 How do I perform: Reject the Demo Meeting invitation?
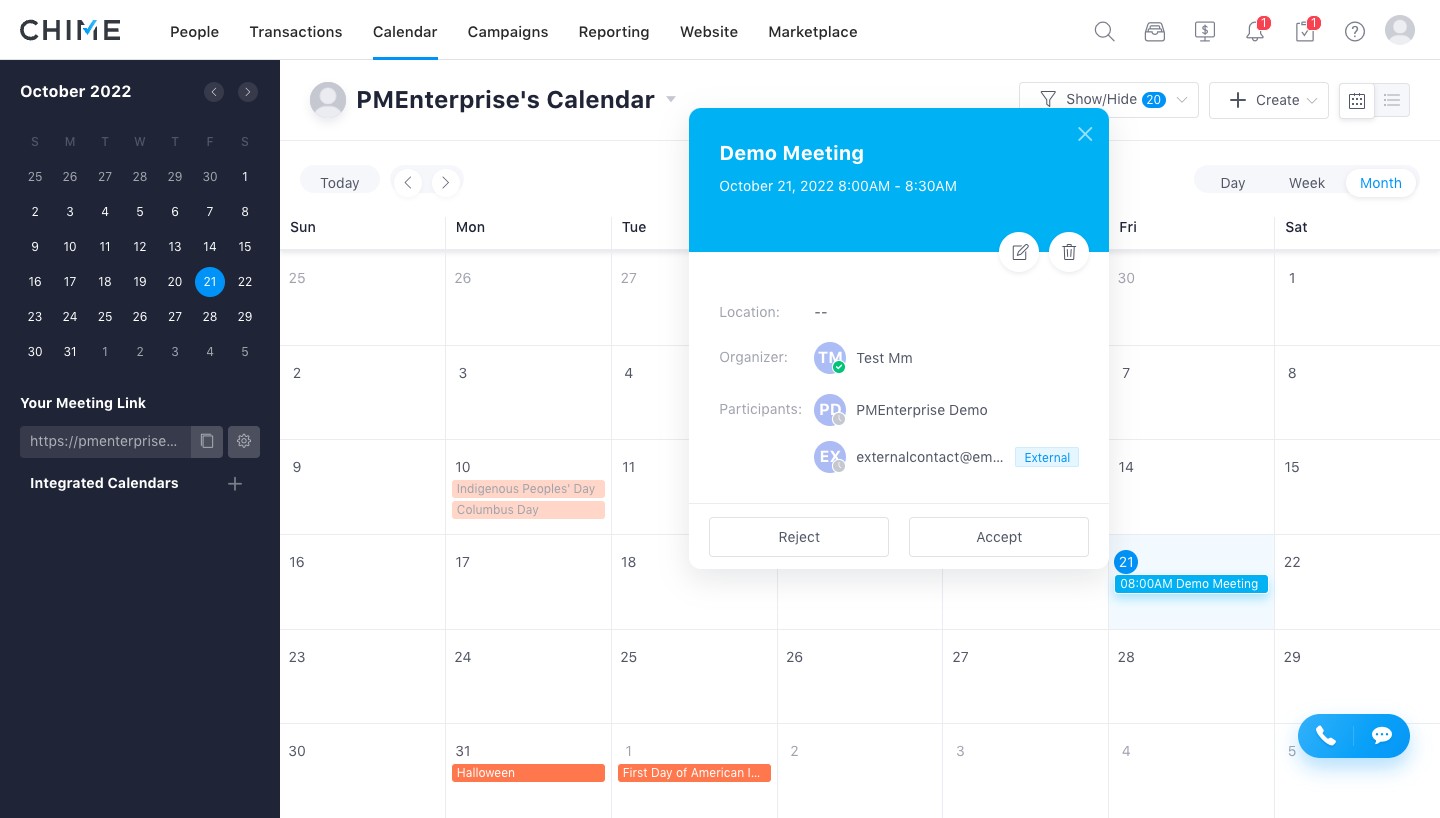799,537
